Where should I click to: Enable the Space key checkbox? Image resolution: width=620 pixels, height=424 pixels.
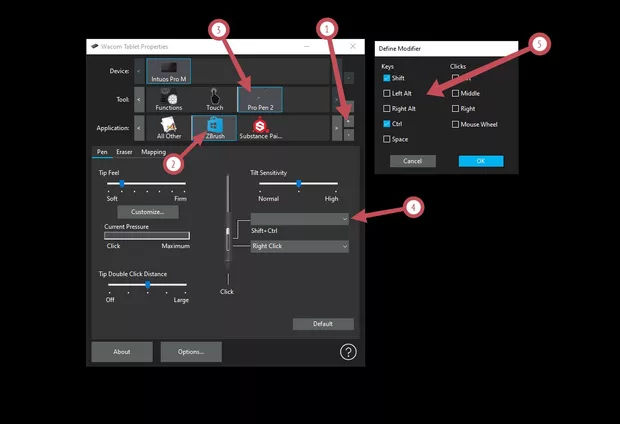(386, 139)
